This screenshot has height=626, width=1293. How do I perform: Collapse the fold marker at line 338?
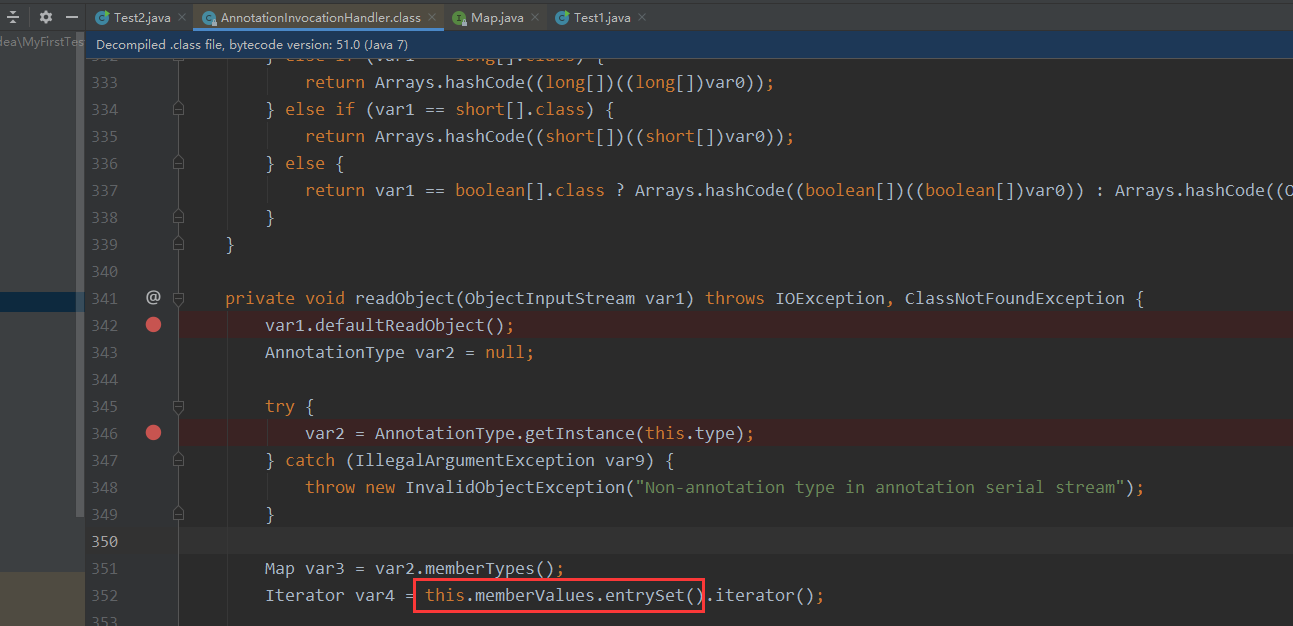coord(178,217)
